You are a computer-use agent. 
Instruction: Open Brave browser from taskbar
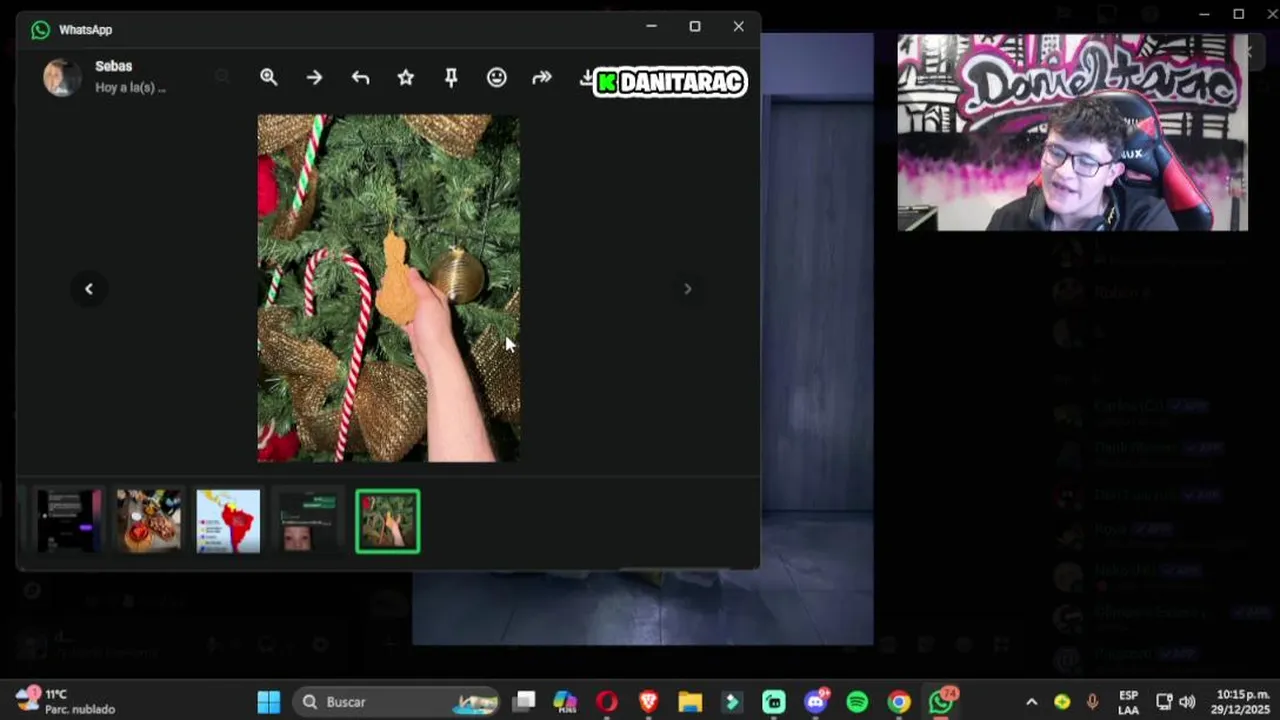click(x=648, y=702)
